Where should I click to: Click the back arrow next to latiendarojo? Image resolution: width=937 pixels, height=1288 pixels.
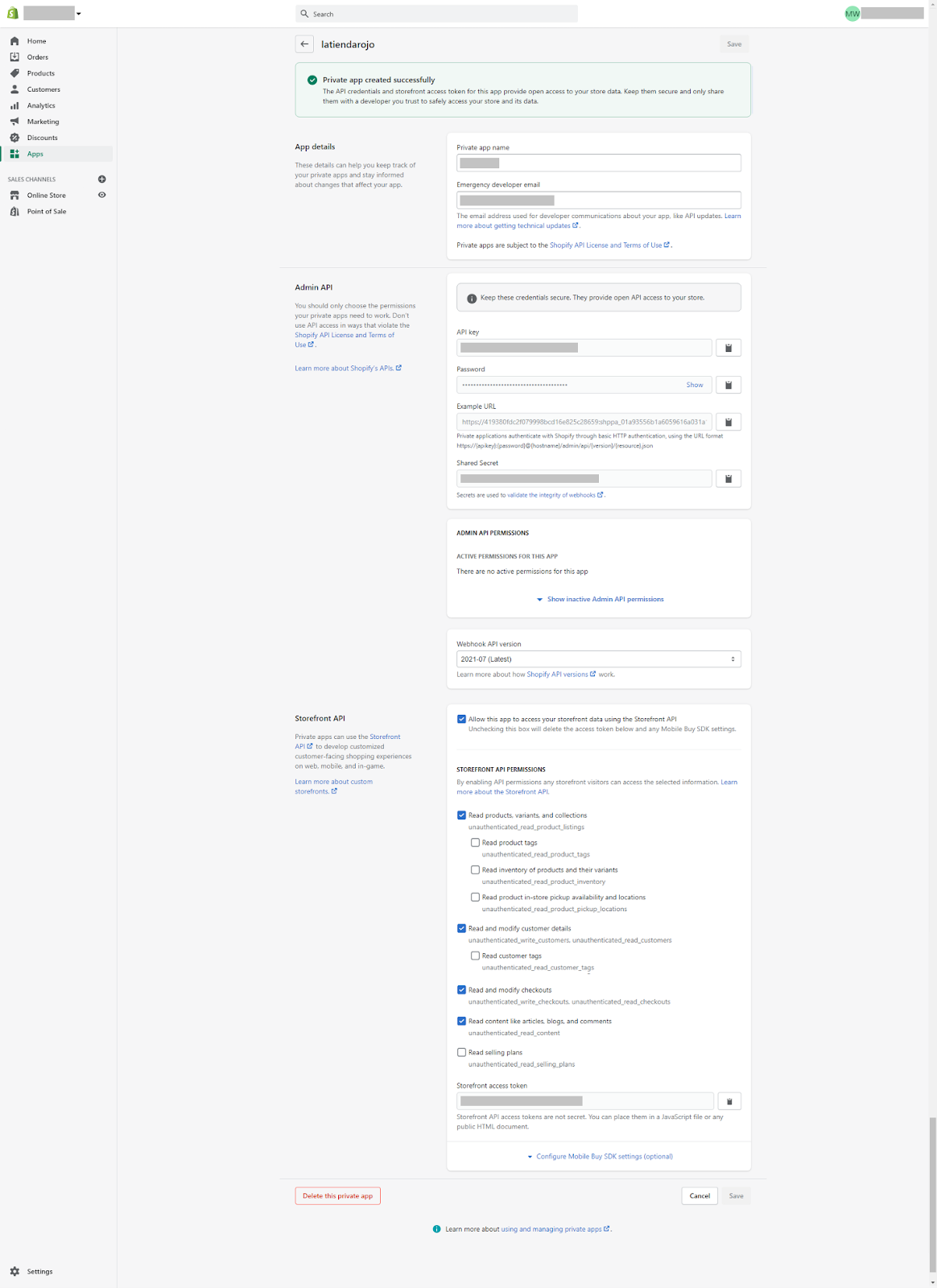[304, 44]
